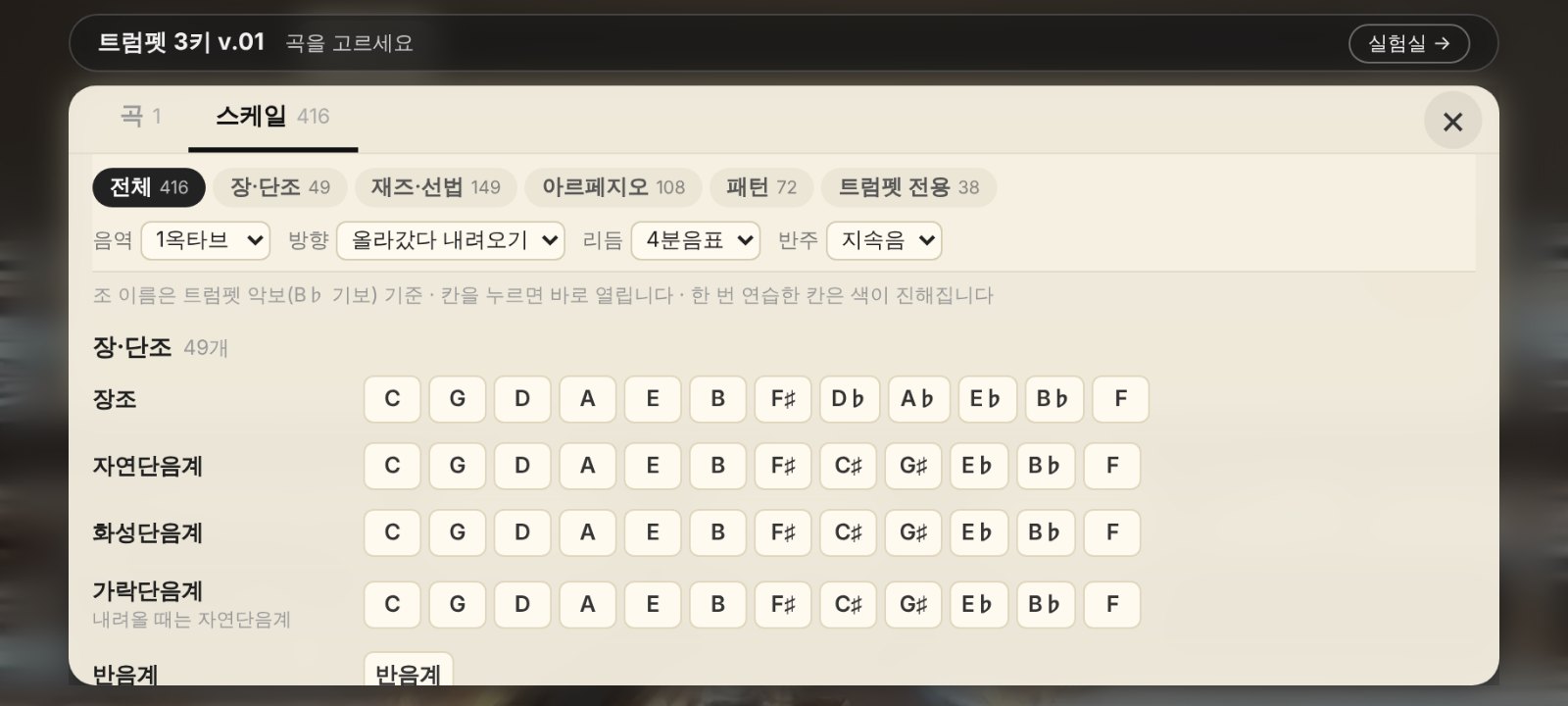The image size is (1568, 706).
Task: Select D in the 화성단음계 row
Action: coord(522,532)
